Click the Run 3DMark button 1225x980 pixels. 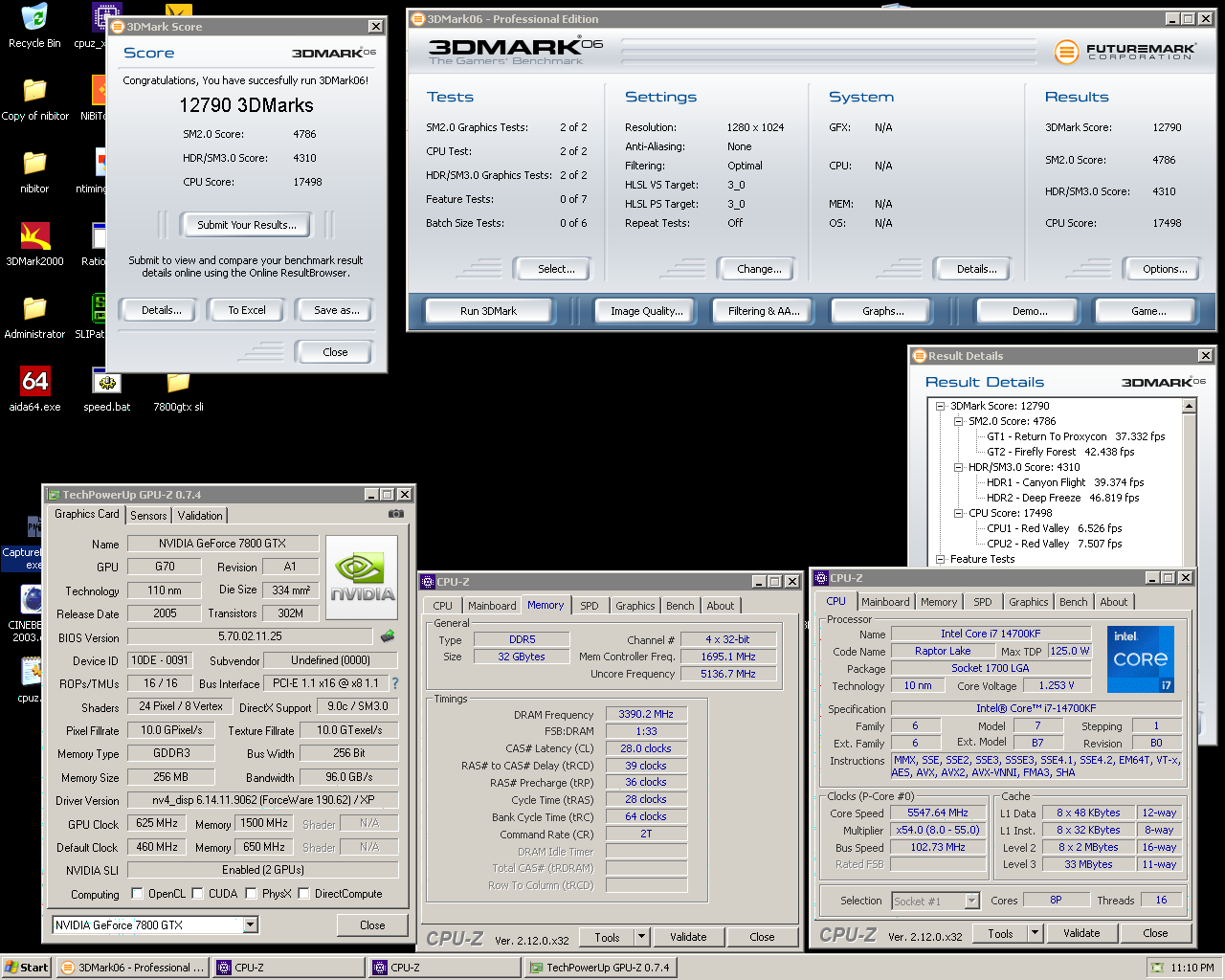click(x=488, y=311)
